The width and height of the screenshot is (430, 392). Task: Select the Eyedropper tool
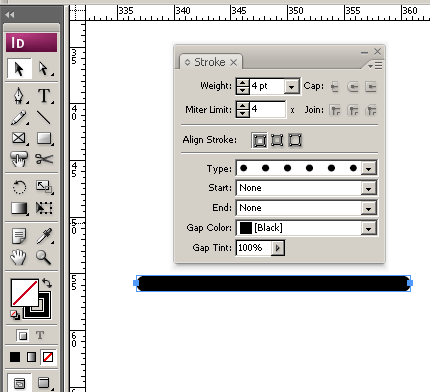(44, 236)
